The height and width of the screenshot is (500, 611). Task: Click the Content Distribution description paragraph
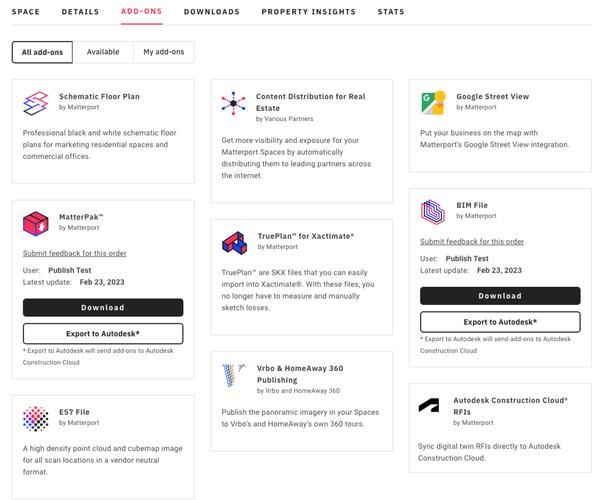(x=296, y=158)
